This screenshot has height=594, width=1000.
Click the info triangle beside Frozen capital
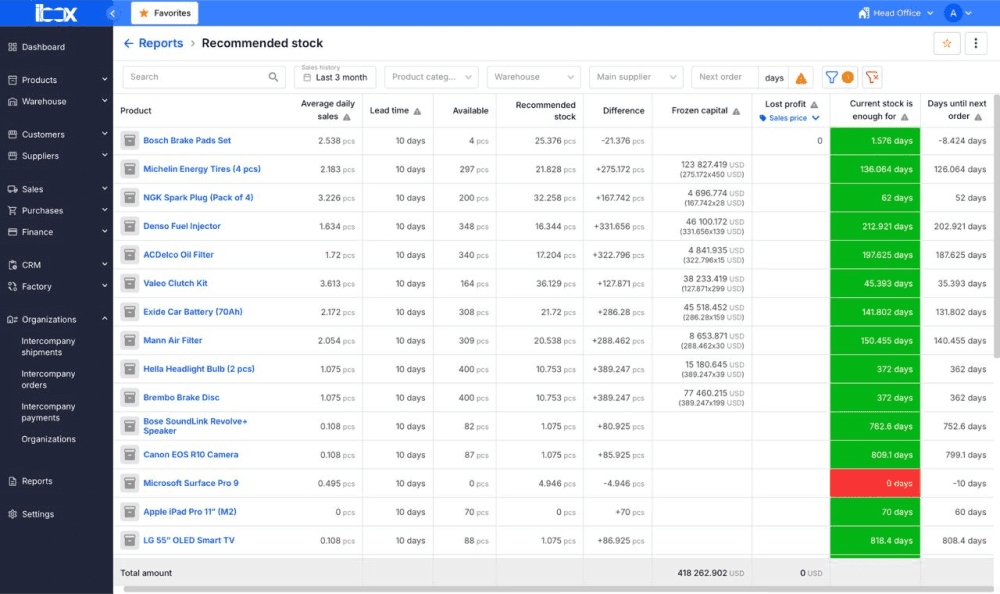click(736, 111)
